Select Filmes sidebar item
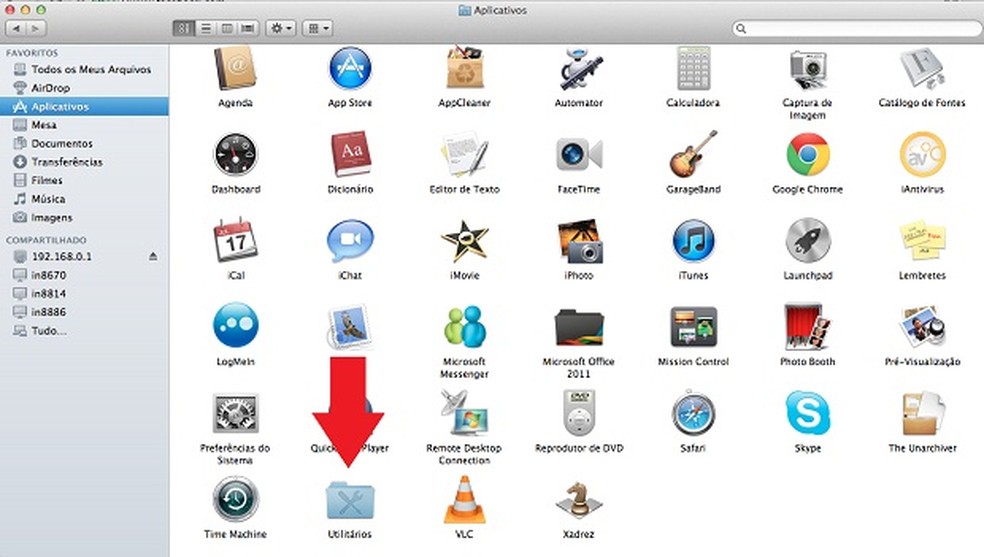The width and height of the screenshot is (984, 557). pos(84,181)
